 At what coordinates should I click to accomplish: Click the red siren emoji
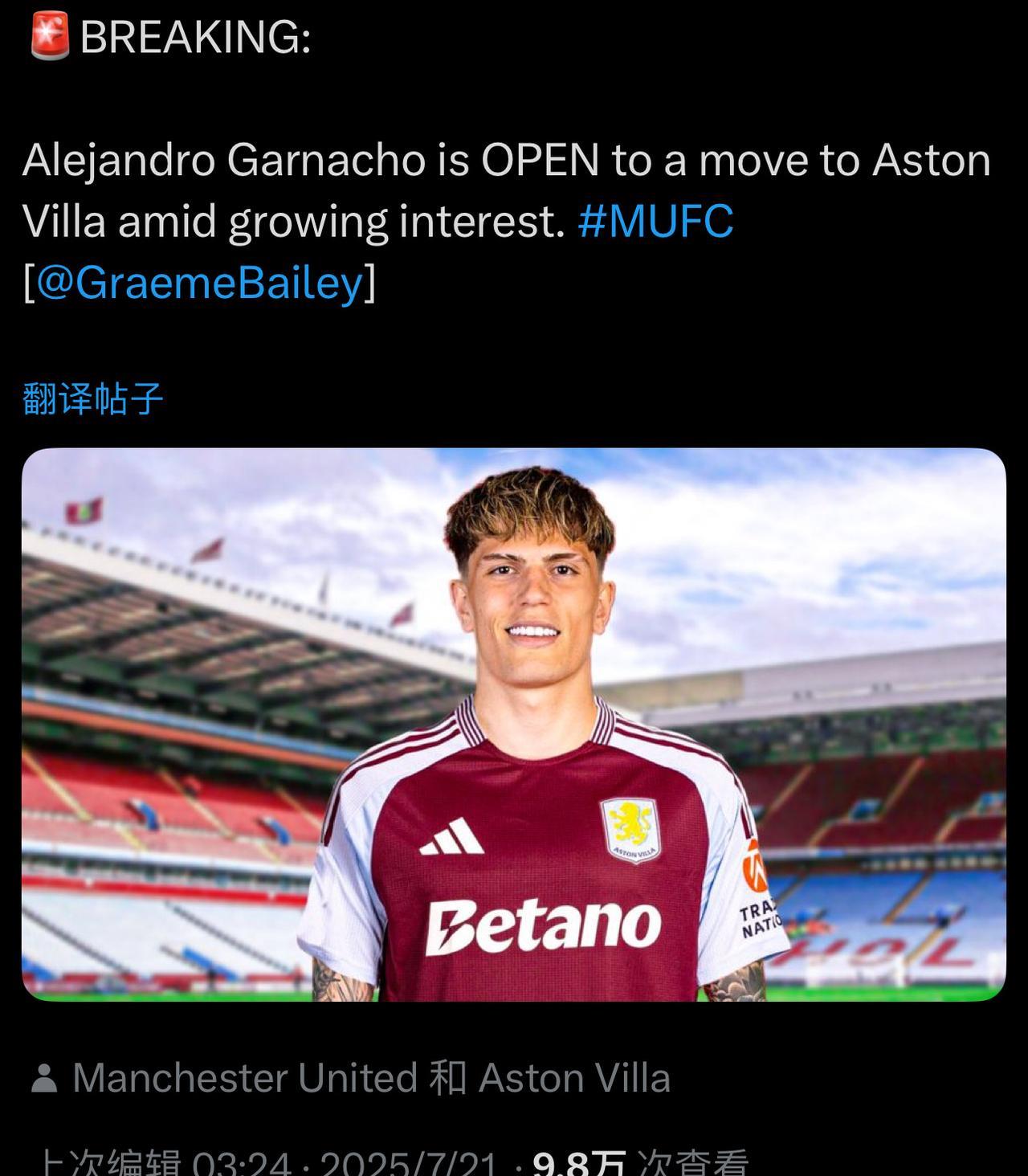[x=49, y=38]
